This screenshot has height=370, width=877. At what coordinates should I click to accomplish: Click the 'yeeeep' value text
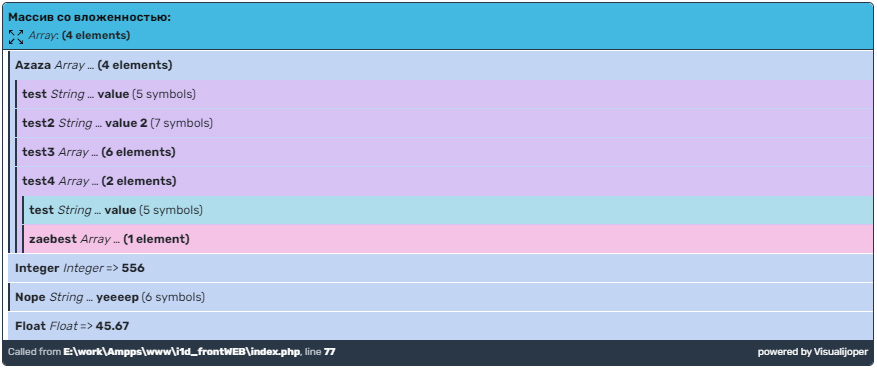pos(117,297)
